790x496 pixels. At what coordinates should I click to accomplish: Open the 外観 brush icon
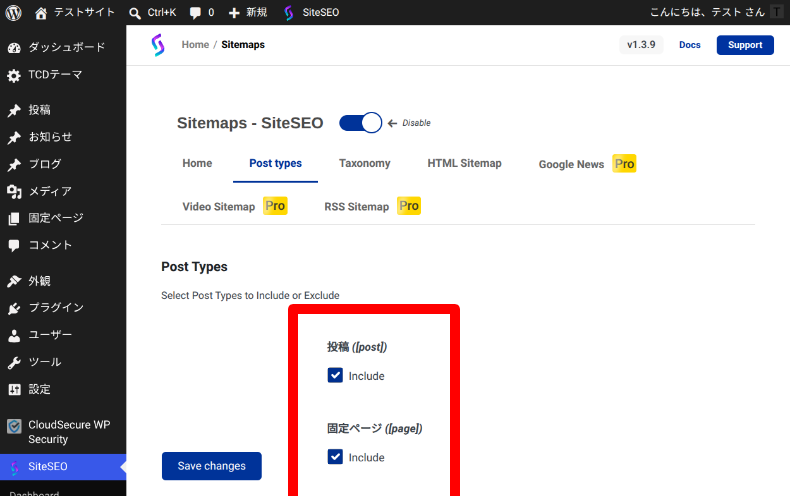(14, 281)
